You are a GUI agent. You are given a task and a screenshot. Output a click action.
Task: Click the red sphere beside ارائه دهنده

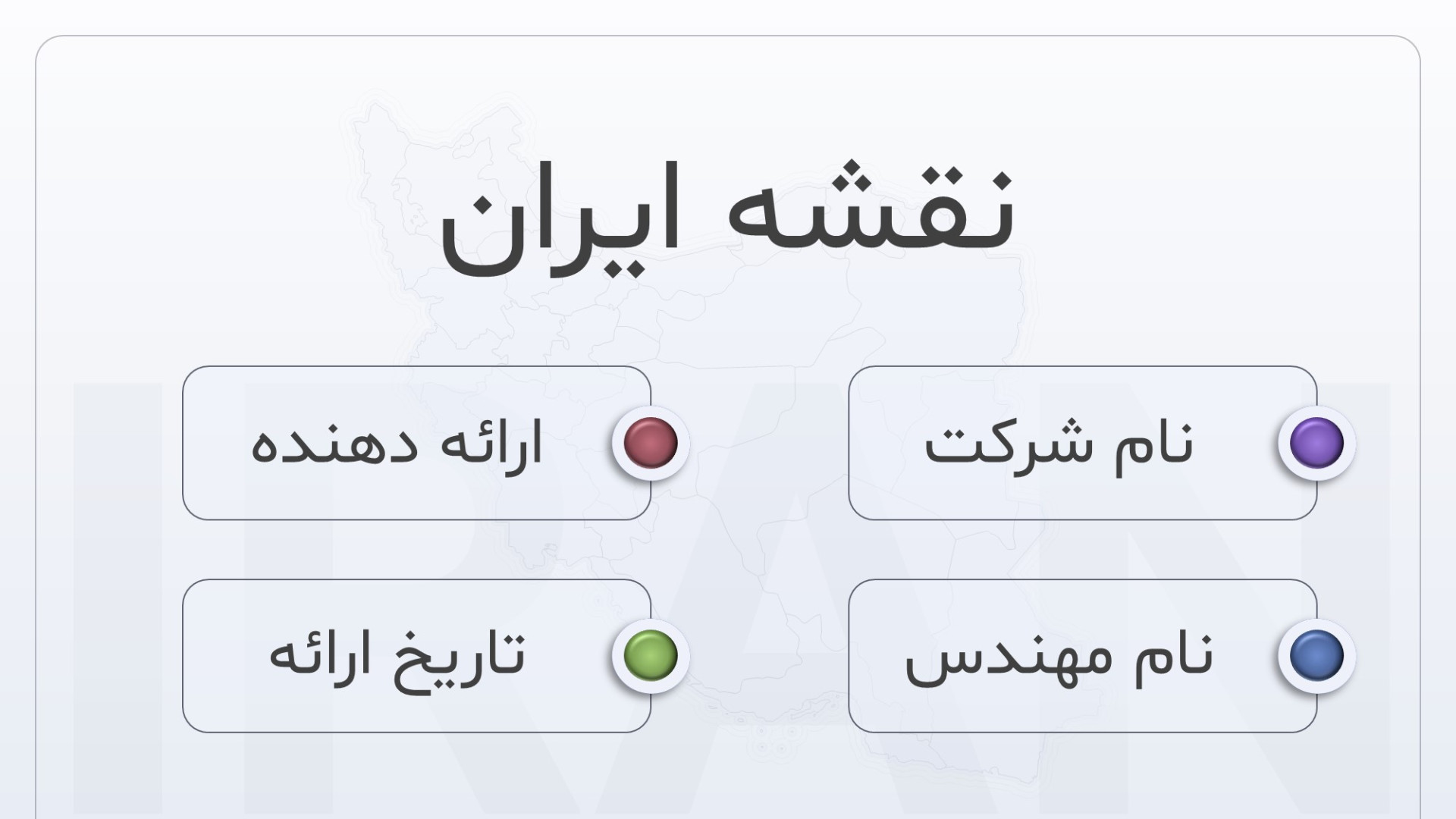coord(651,443)
